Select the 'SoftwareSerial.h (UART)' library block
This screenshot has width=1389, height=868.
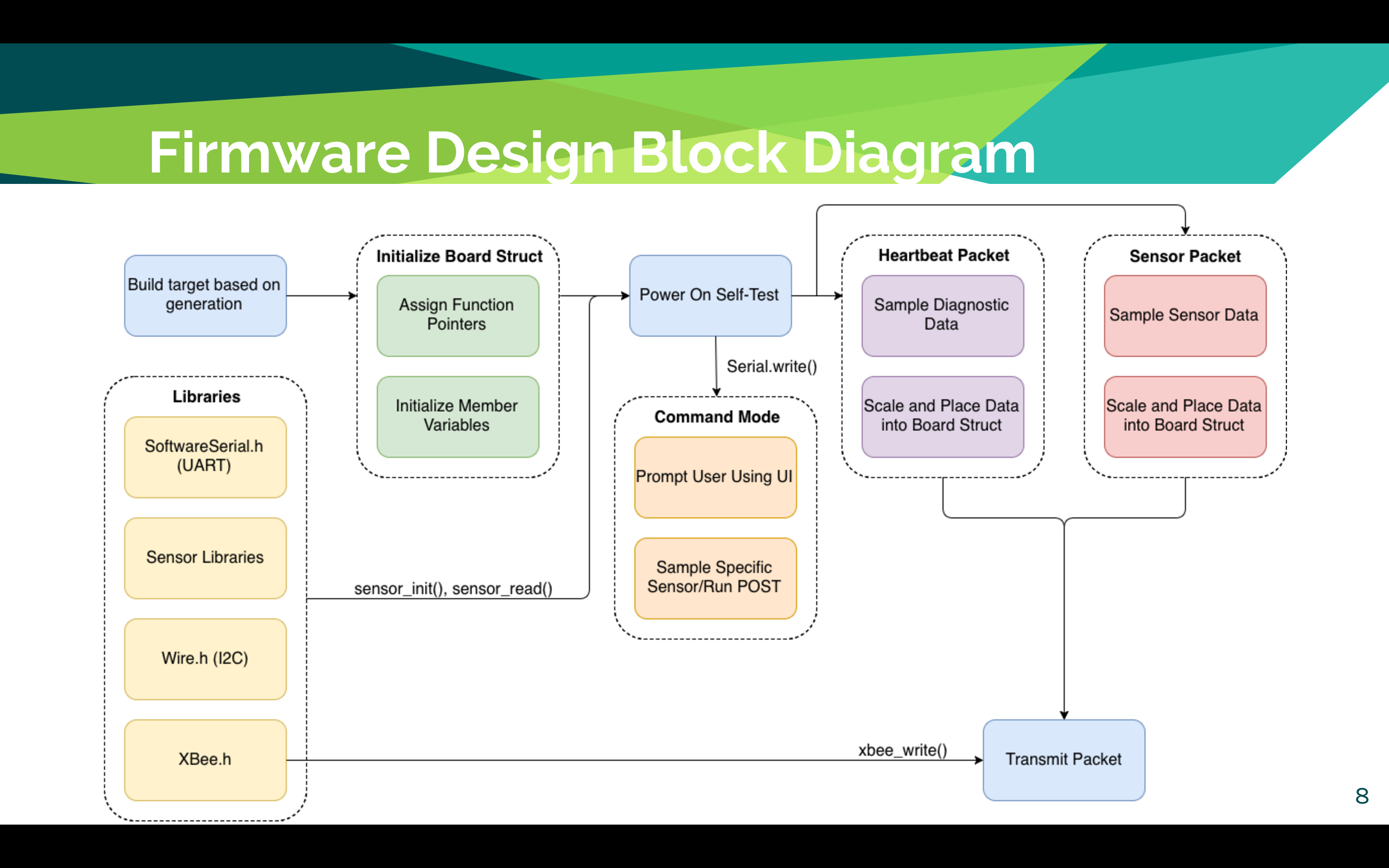205,457
